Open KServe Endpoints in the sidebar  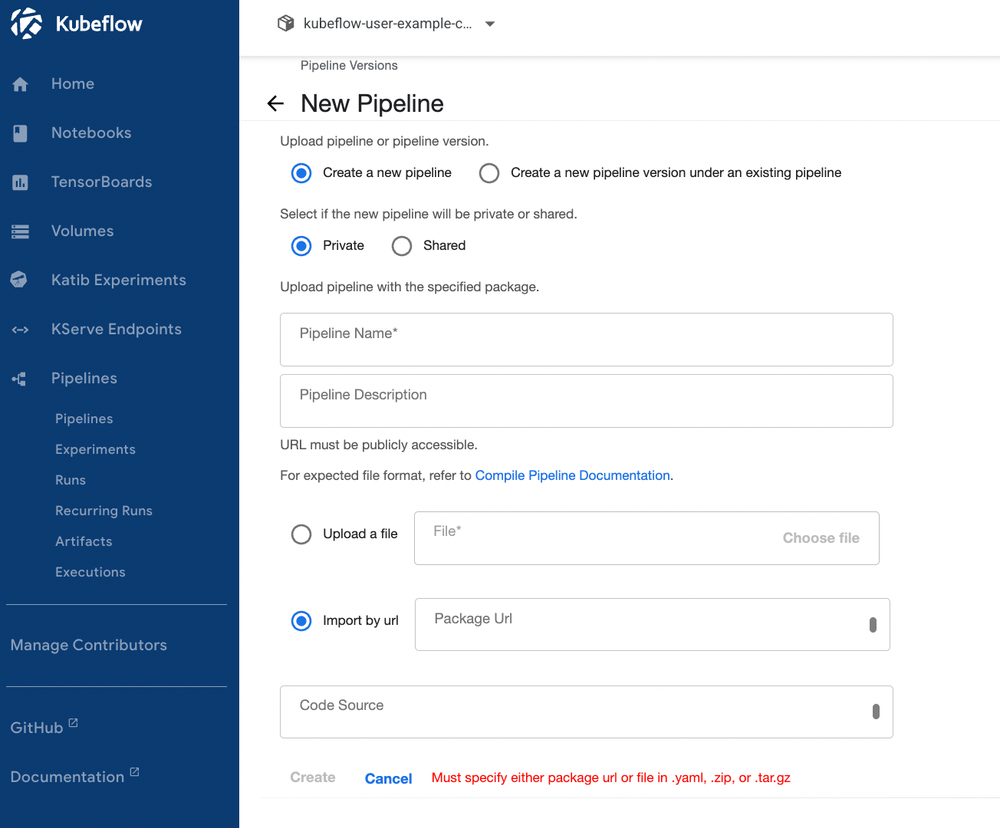[x=116, y=329]
